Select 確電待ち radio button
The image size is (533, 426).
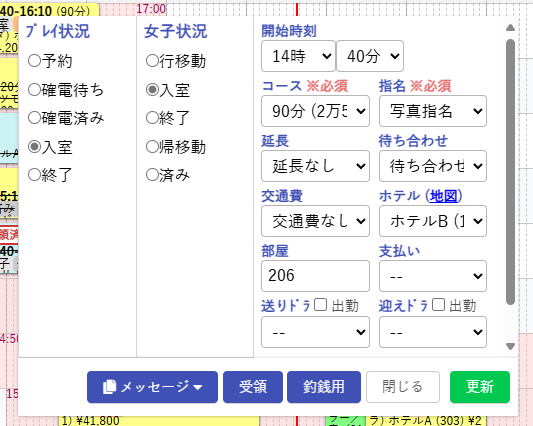[34, 90]
